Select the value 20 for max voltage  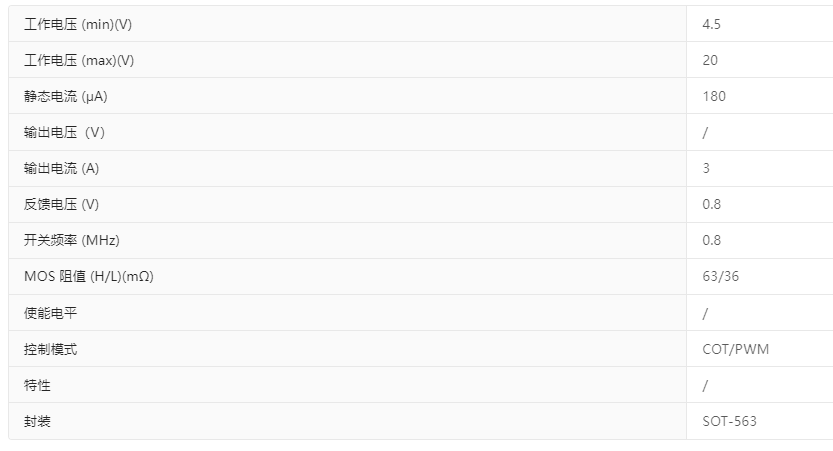click(710, 60)
